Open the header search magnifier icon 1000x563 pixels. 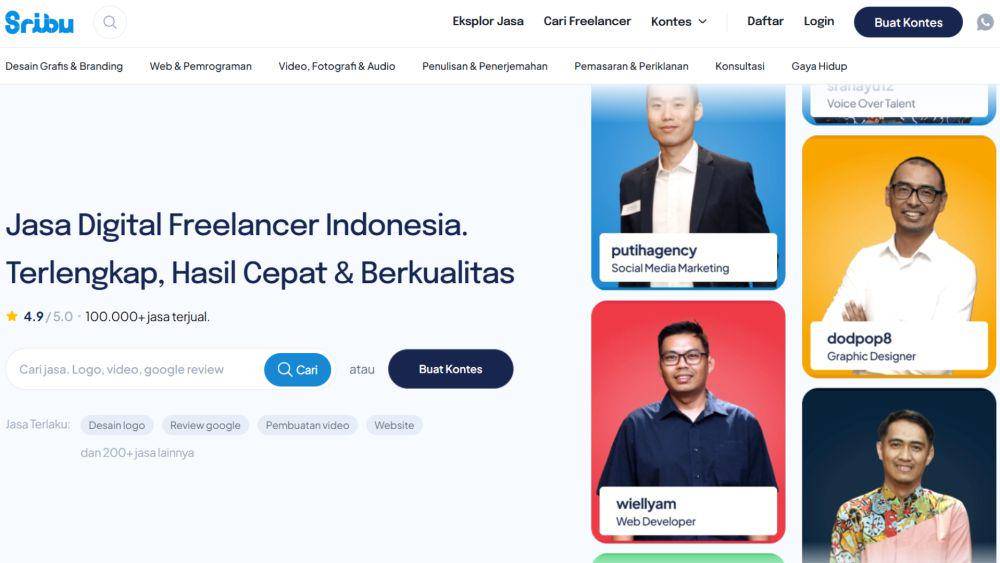pos(110,22)
